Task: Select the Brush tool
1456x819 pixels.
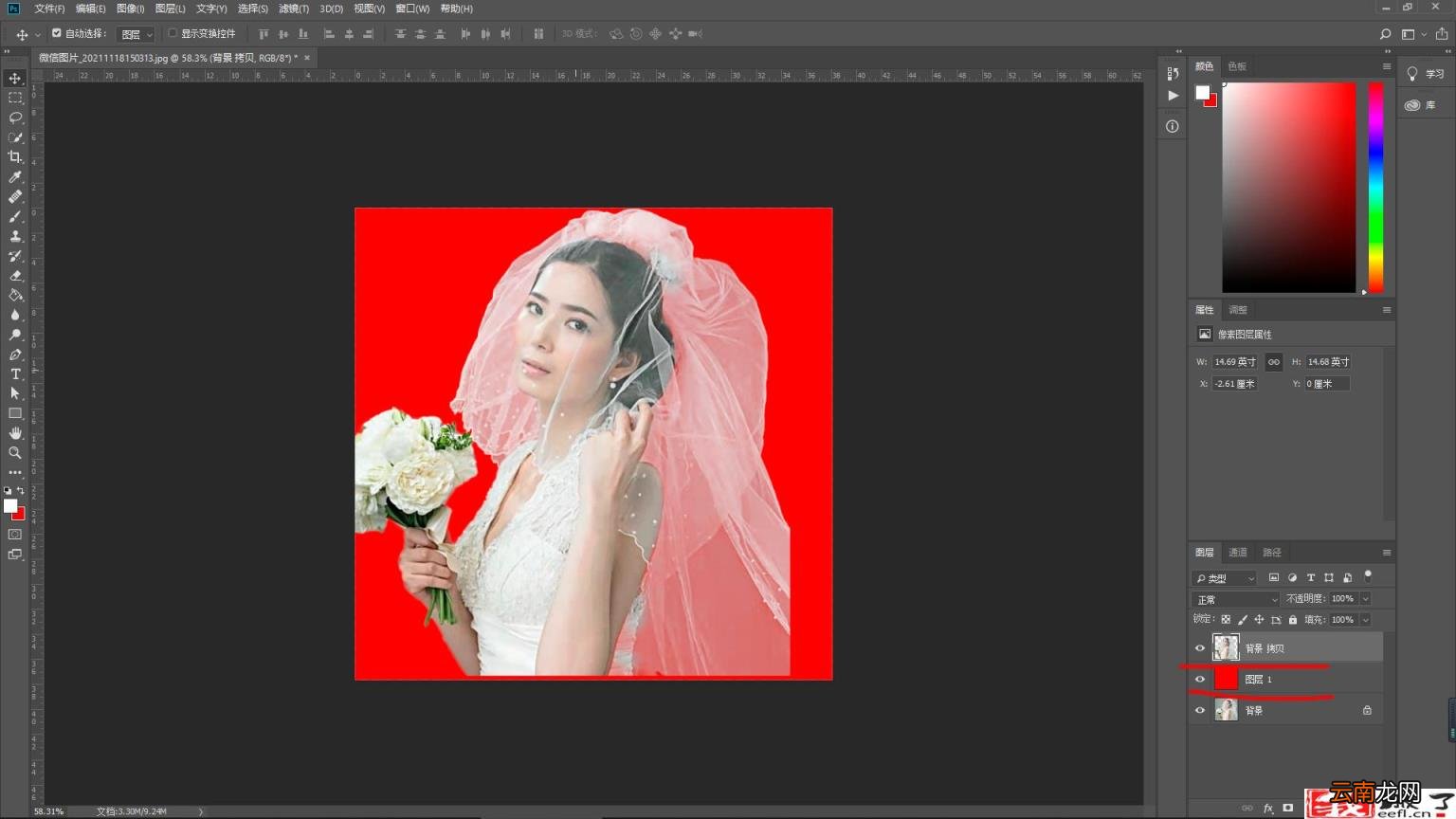Action: pos(15,216)
